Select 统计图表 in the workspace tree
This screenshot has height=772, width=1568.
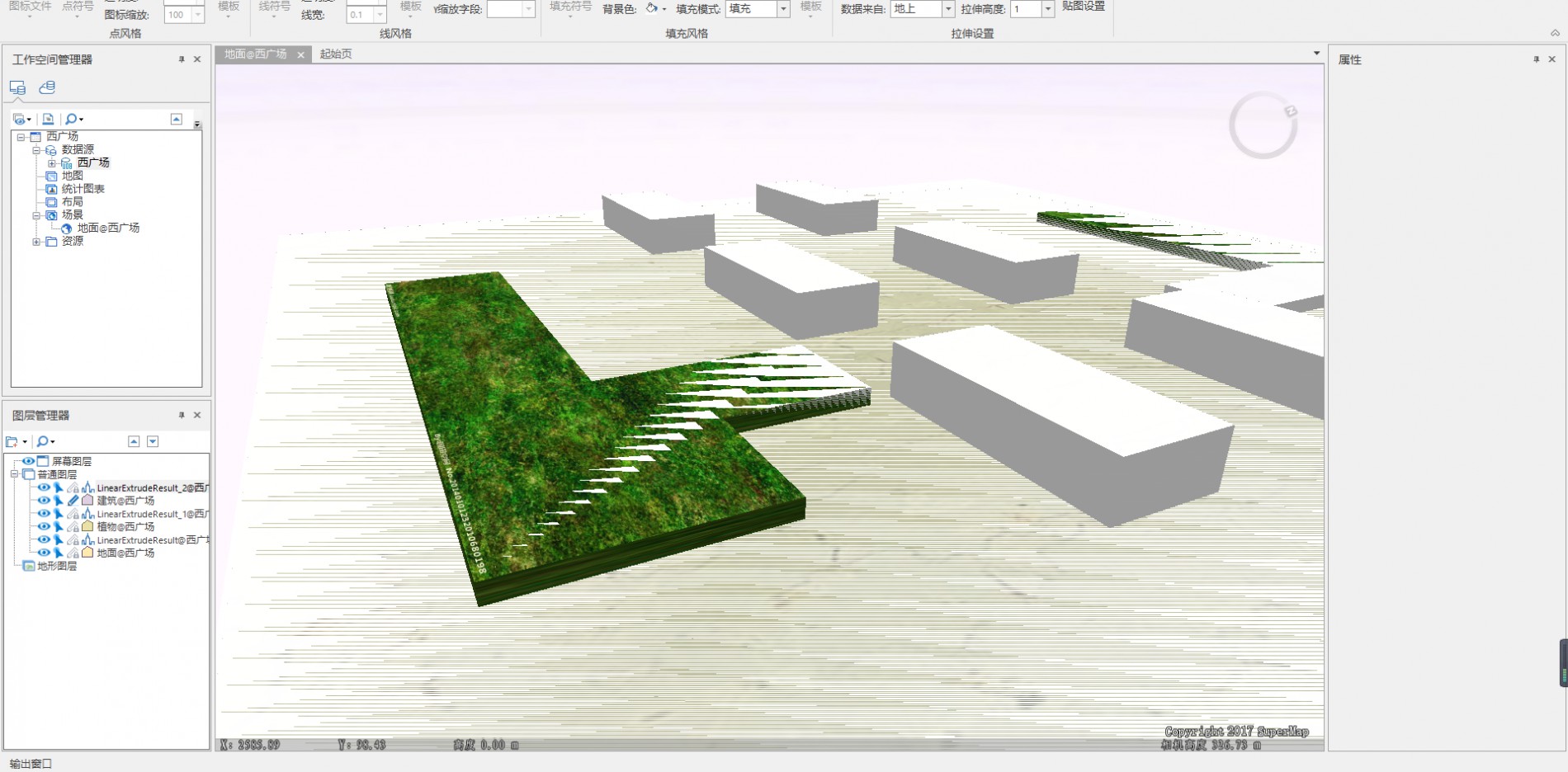[x=83, y=189]
